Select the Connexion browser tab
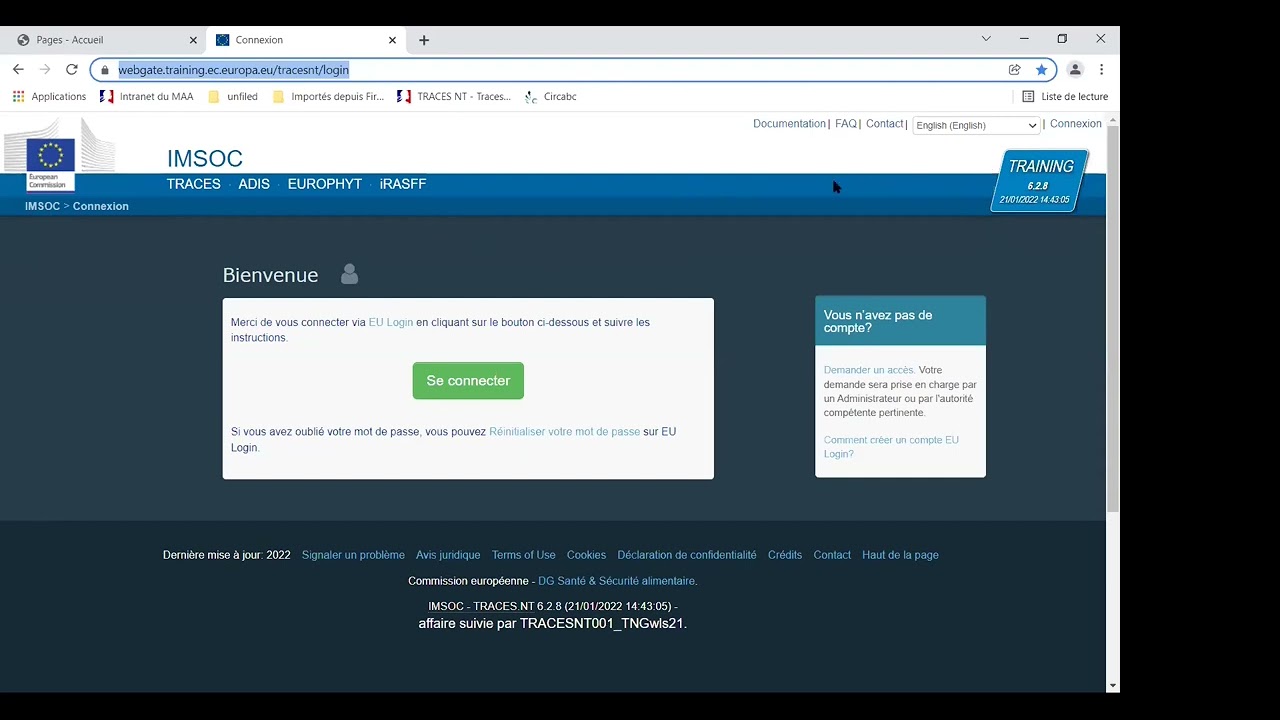Image resolution: width=1280 pixels, height=720 pixels. coord(305,40)
